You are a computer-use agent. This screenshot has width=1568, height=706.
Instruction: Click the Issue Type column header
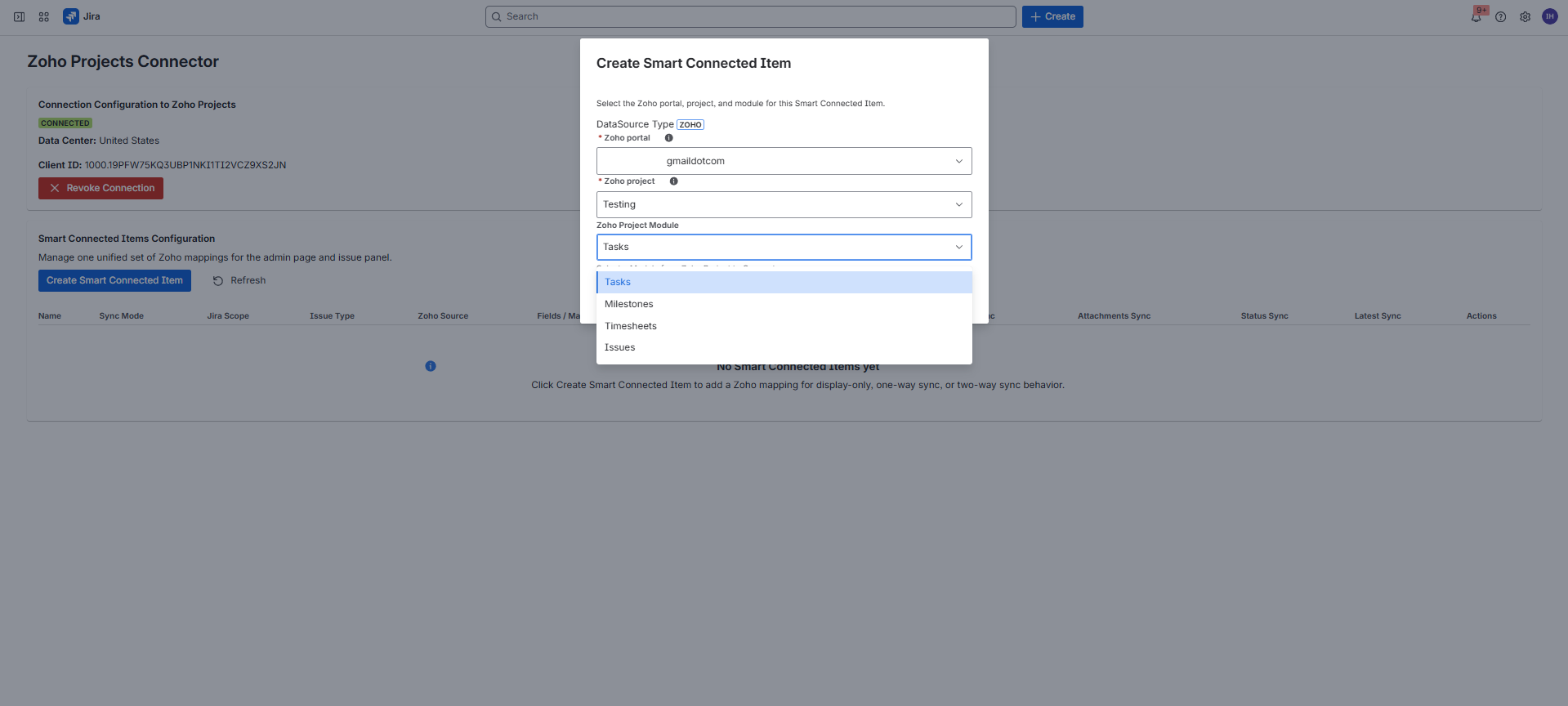pos(332,316)
